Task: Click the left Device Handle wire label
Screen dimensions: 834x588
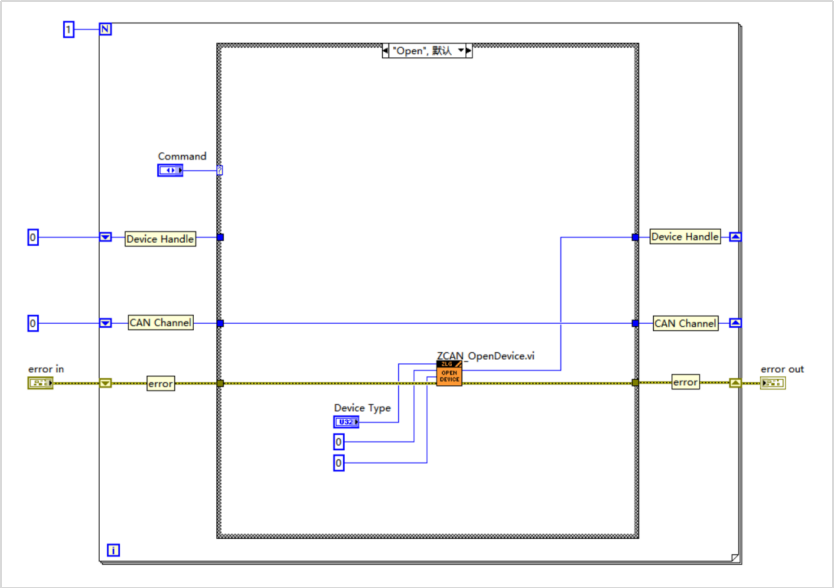Action: 160,239
